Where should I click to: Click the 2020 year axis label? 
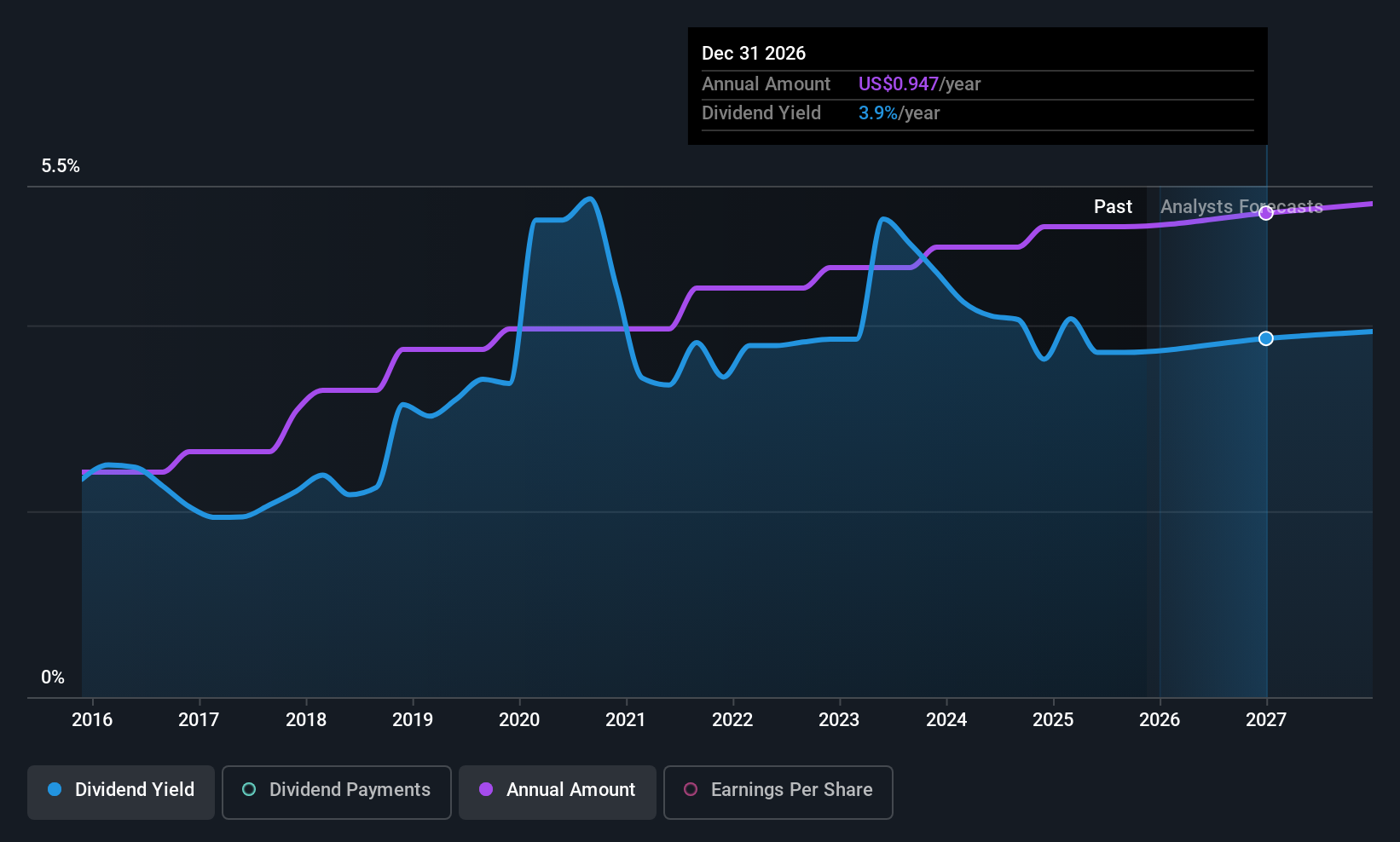[518, 719]
